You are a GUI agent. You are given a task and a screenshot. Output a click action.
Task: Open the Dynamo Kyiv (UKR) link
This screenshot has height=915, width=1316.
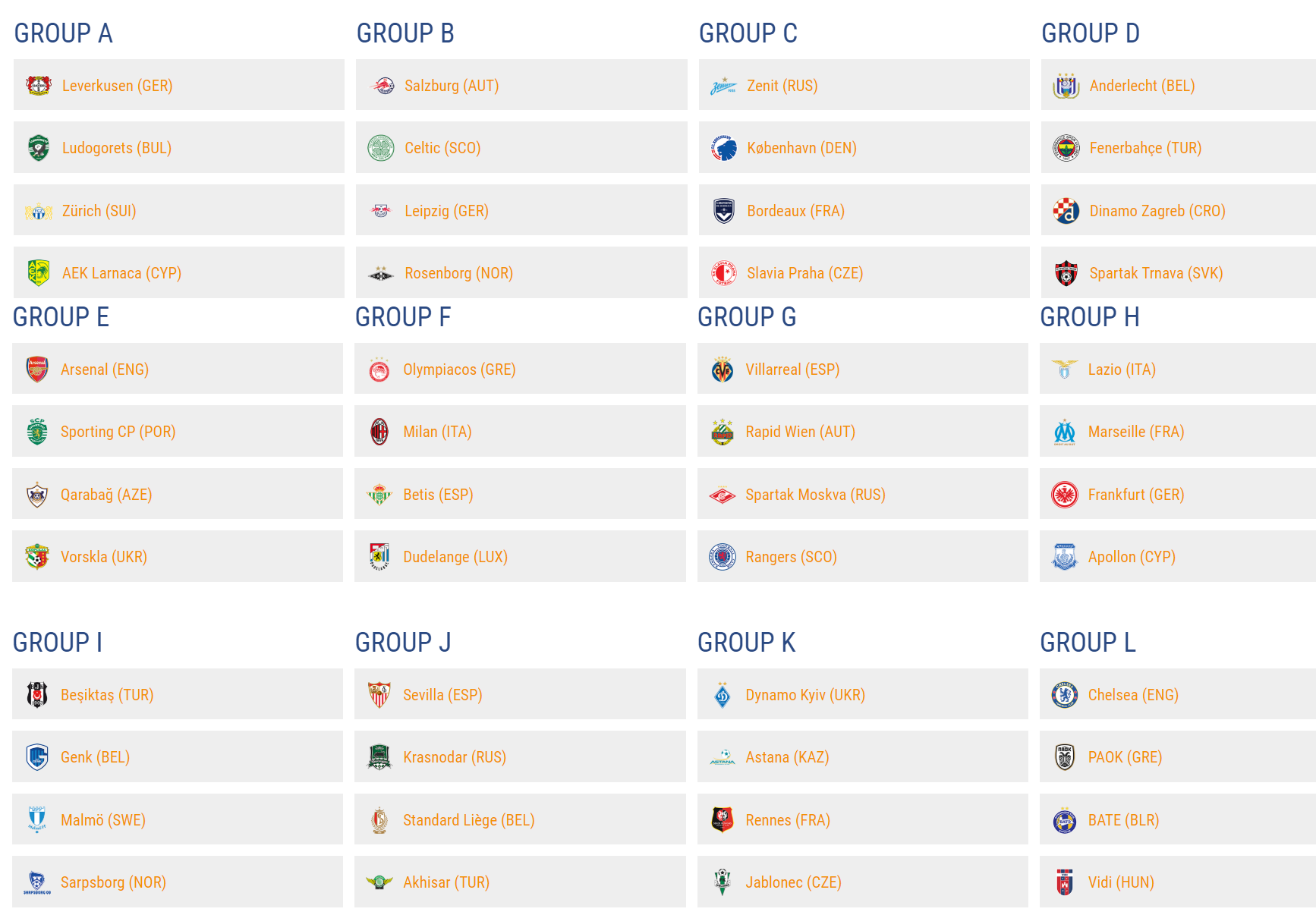click(805, 695)
